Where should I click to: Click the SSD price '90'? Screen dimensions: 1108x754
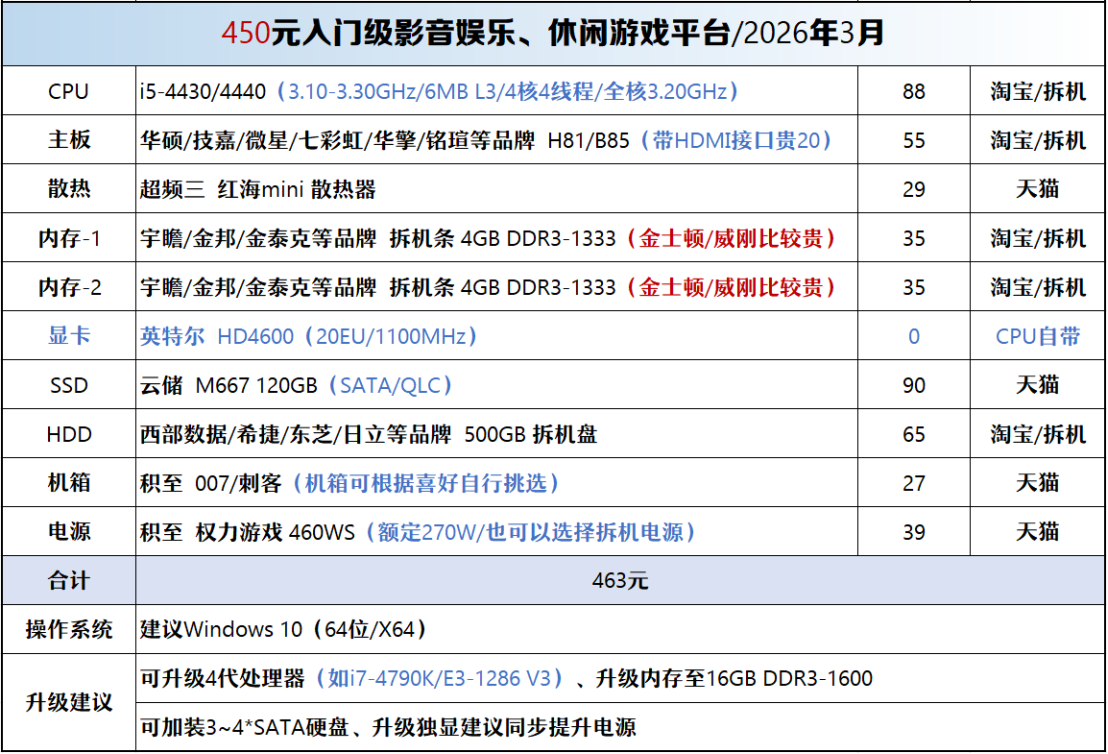914,385
